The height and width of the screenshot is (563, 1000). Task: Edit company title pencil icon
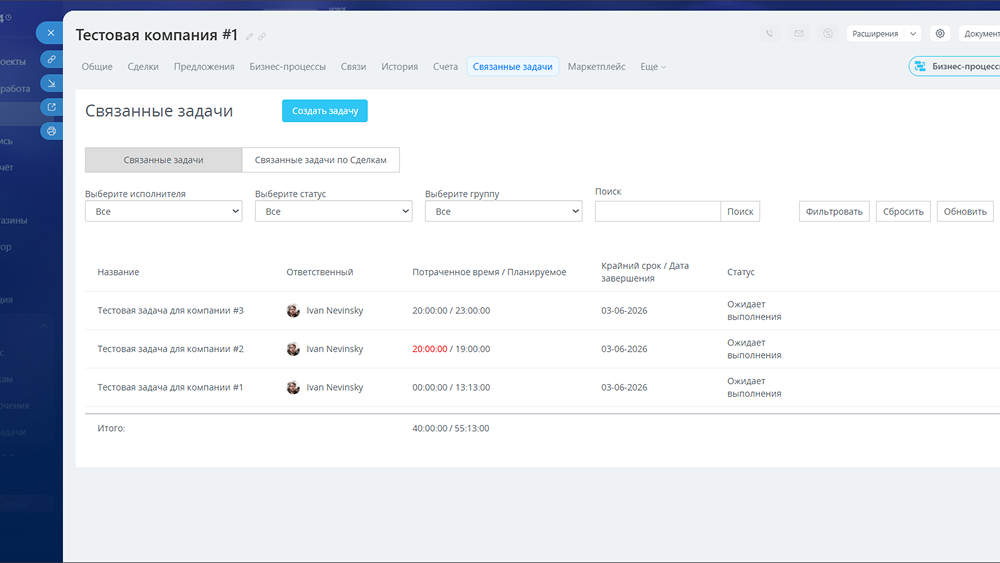point(249,36)
